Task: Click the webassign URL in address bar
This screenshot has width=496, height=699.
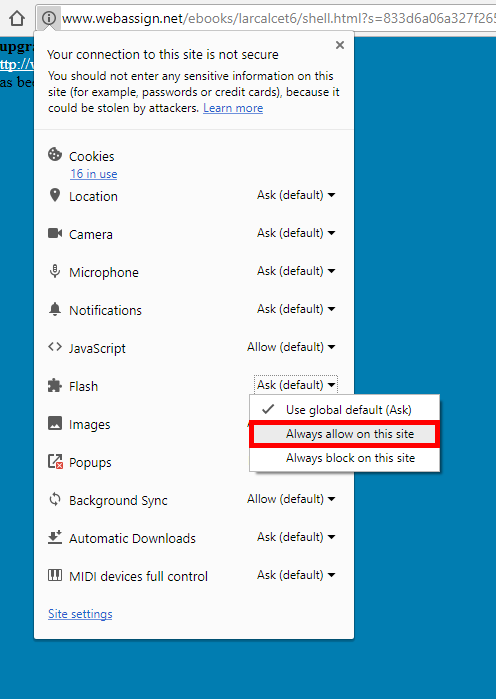Action: click(x=279, y=18)
